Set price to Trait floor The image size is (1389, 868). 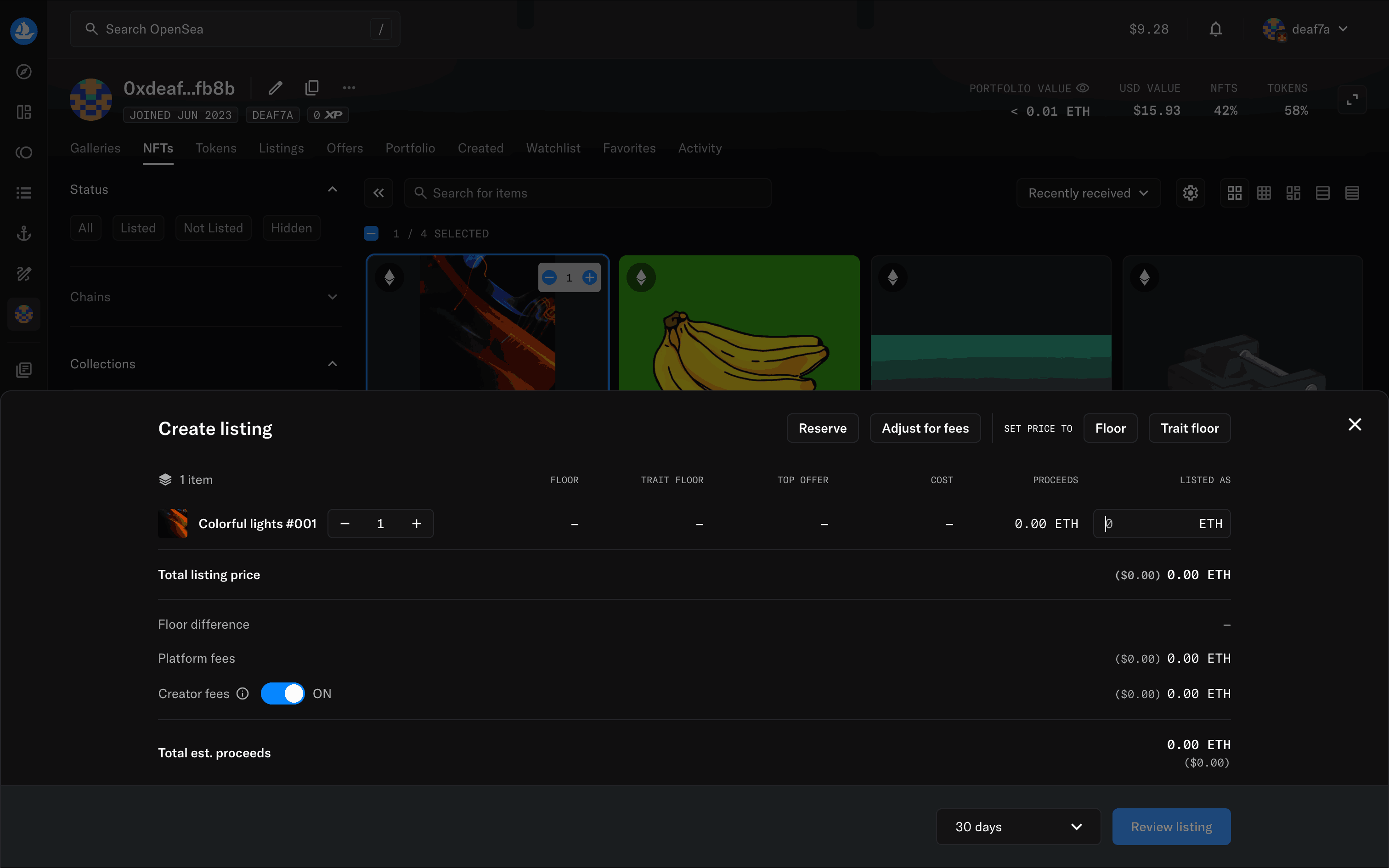pyautogui.click(x=1189, y=428)
